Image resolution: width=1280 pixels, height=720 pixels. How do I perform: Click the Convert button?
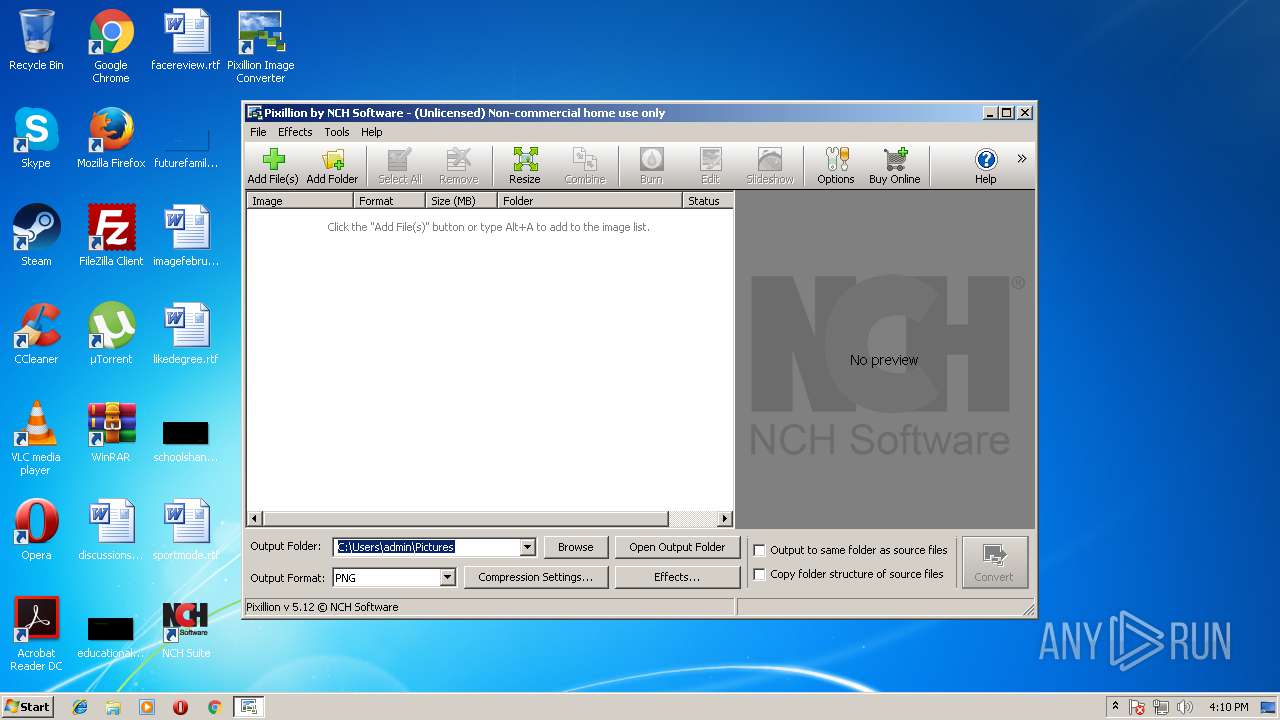click(994, 562)
